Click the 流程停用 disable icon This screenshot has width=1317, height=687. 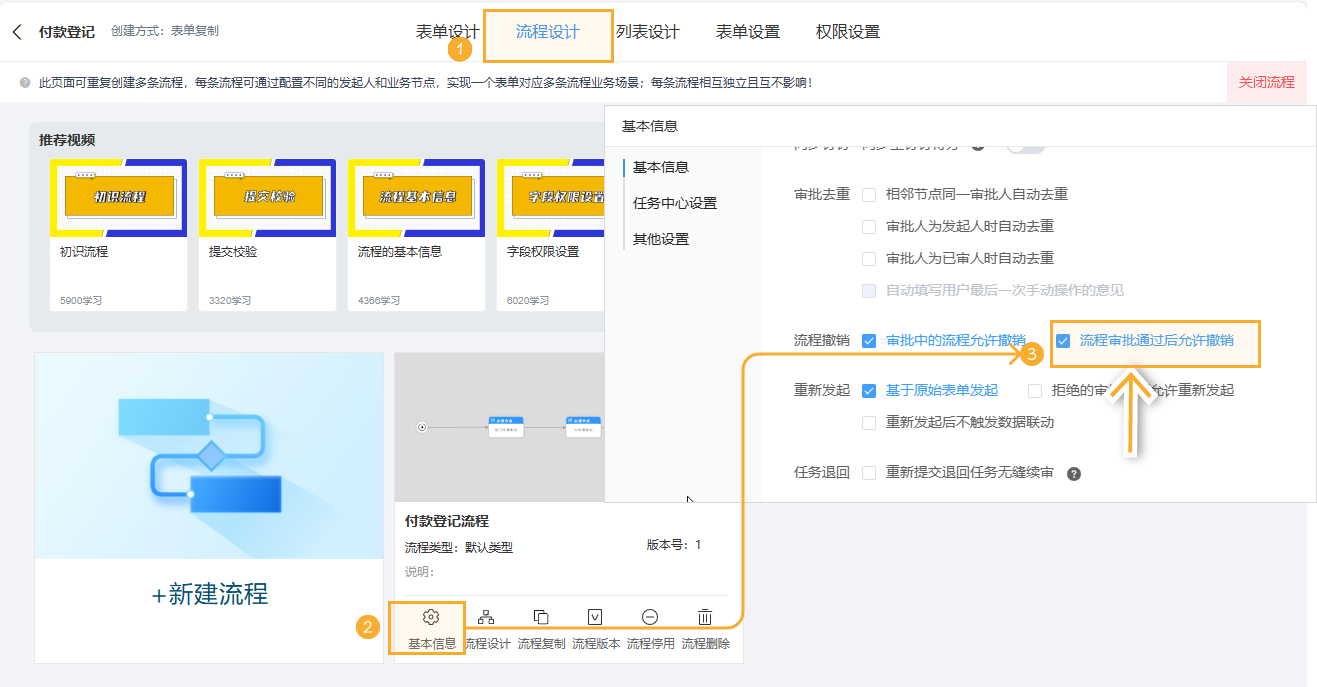point(650,617)
